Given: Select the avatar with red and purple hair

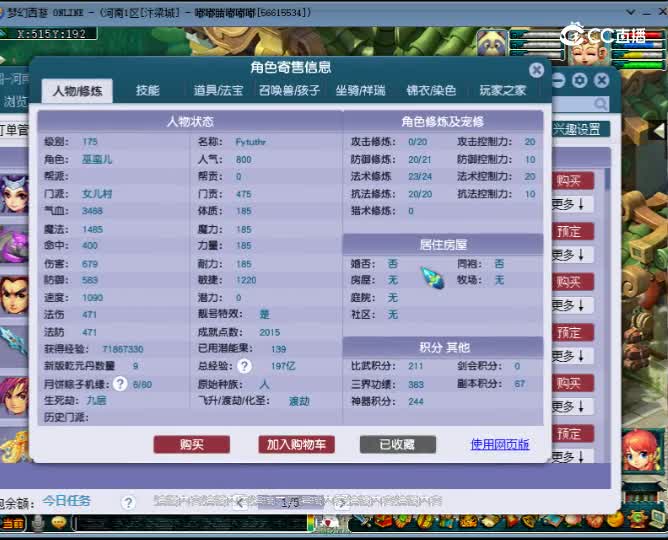Looking at the screenshot, I should click(14, 396).
